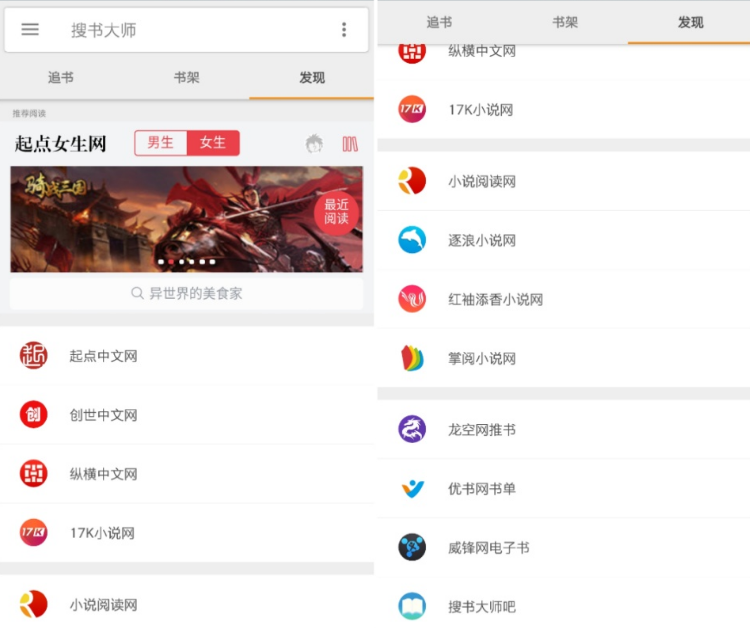Switch to 追书 tab in left screen
The height and width of the screenshot is (628, 750).
61,77
